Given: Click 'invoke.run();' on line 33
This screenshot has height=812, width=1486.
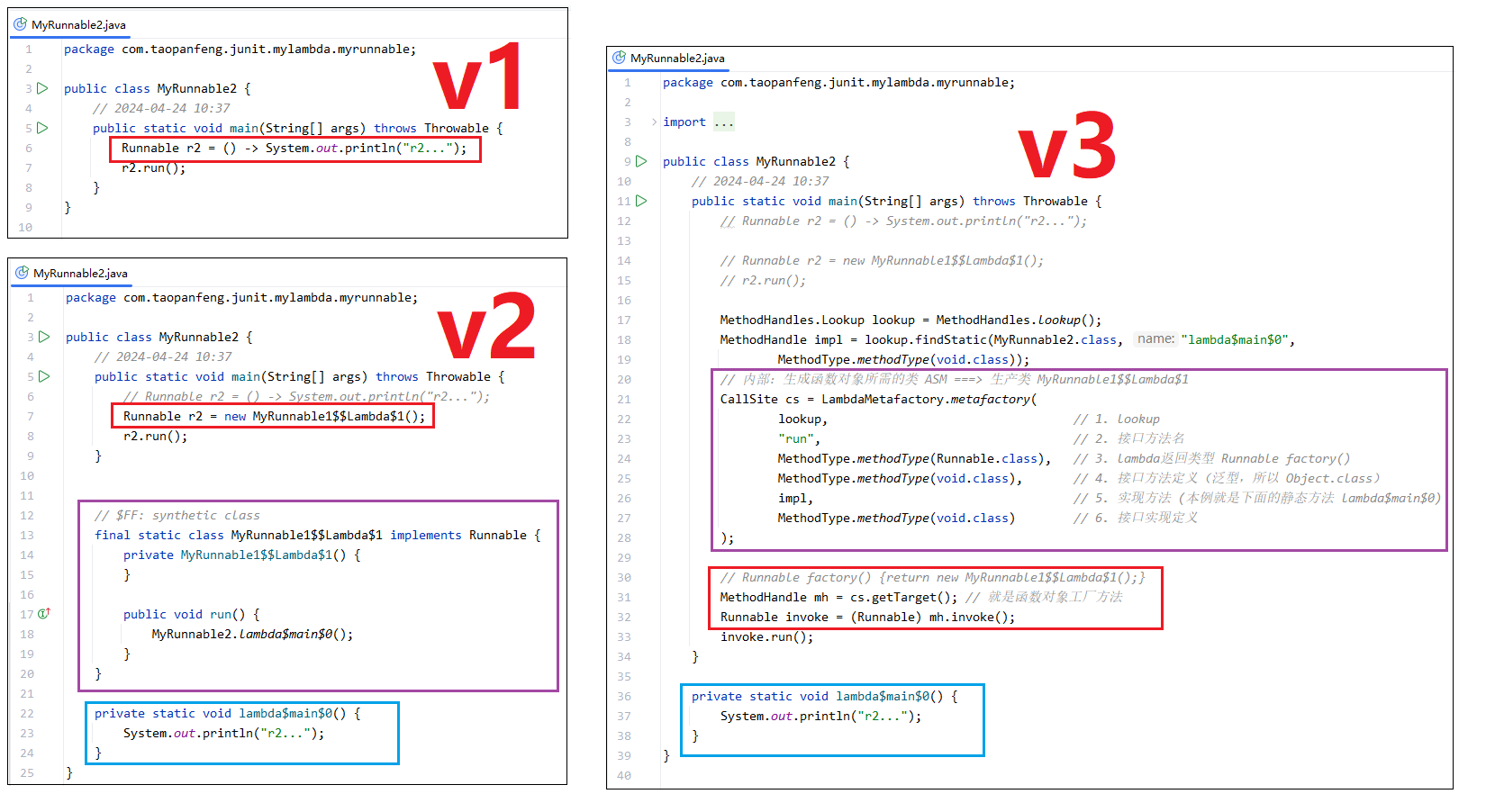Looking at the screenshot, I should [766, 637].
